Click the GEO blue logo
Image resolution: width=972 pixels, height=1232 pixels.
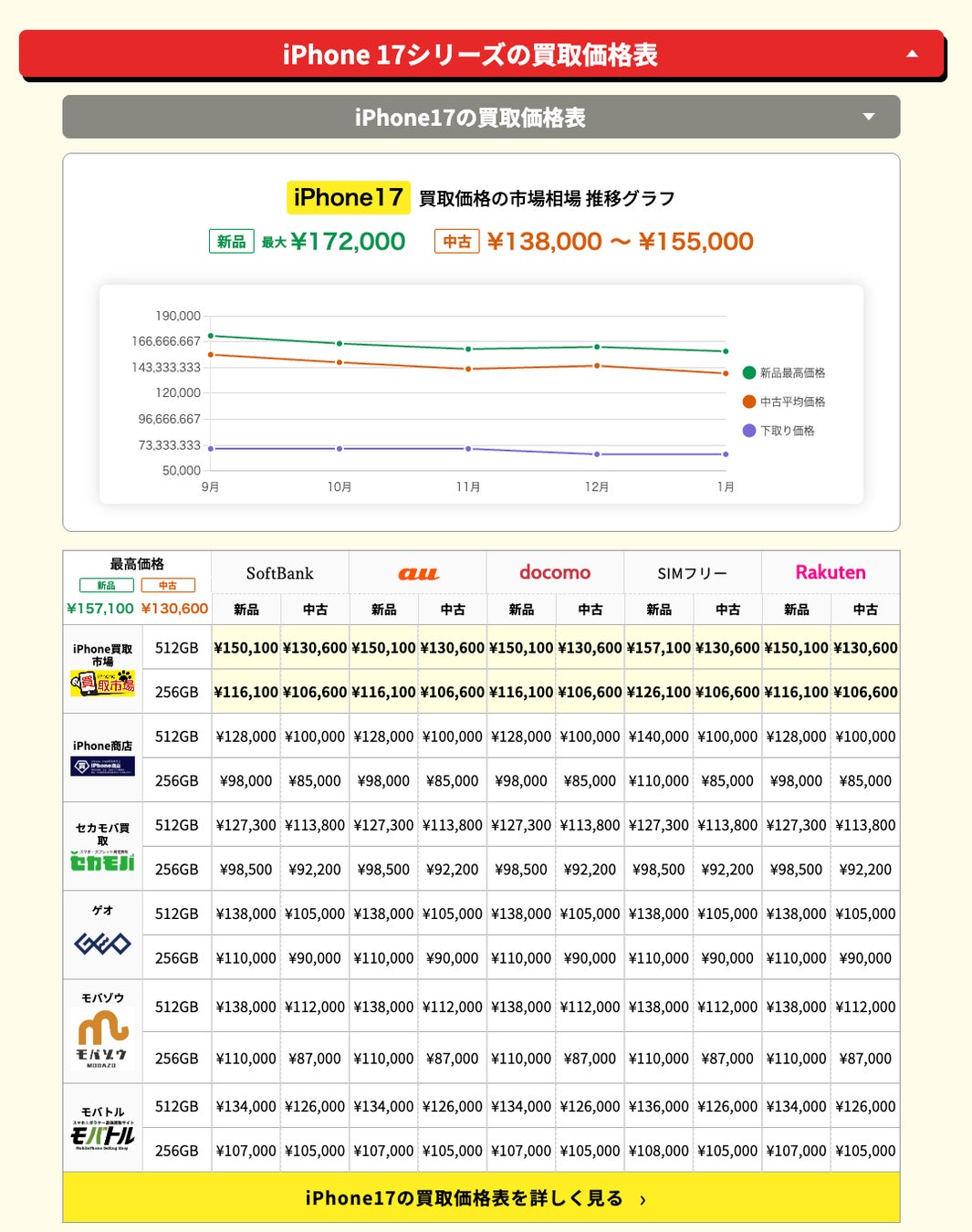pos(102,944)
